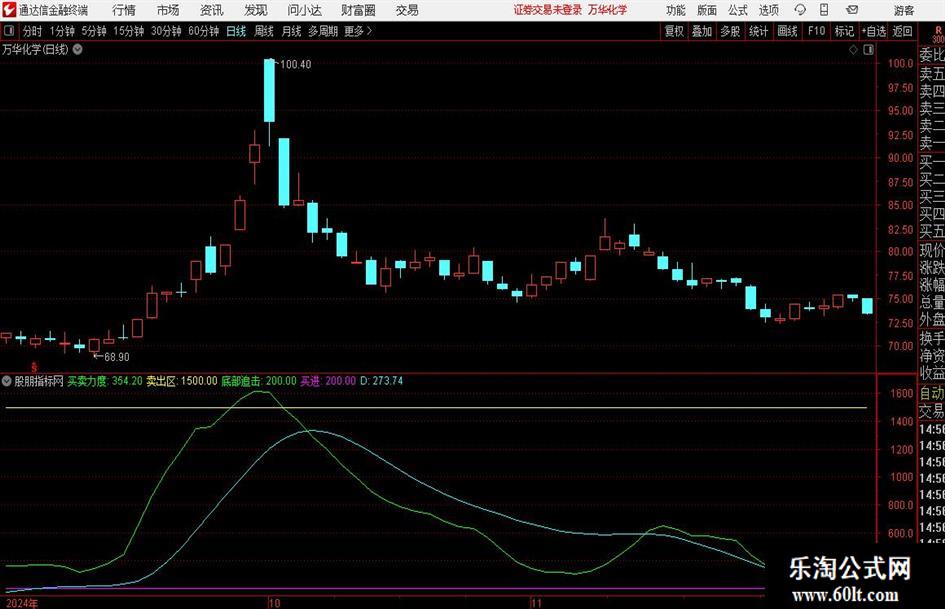The image size is (945, 609).
Task: Open the customer service headset icon
Action: pyautogui.click(x=800, y=10)
